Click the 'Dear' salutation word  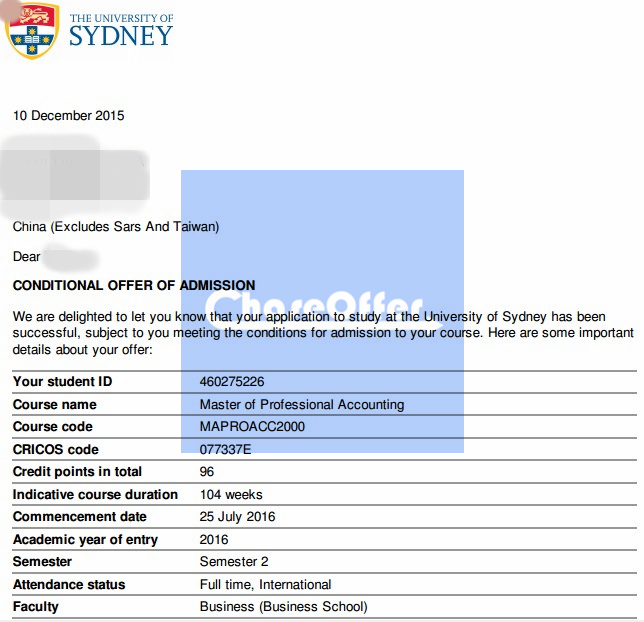(x=26, y=256)
